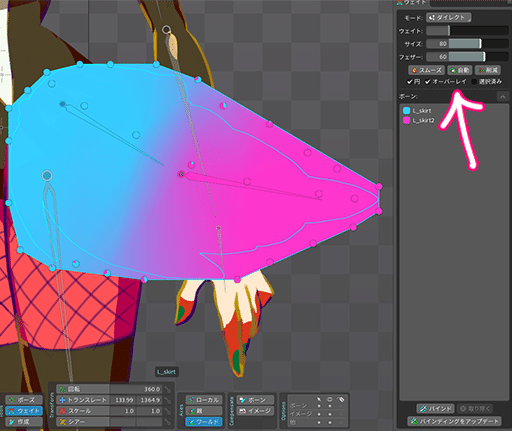Collapse the ボーン list with chevron

(x=502, y=97)
